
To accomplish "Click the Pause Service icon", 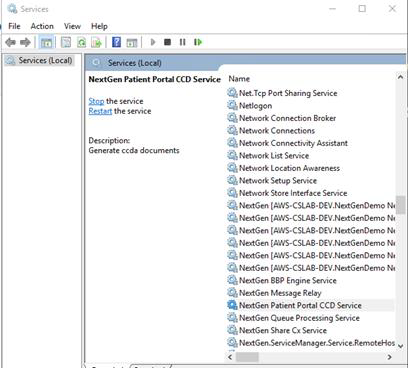I will pos(182,42).
